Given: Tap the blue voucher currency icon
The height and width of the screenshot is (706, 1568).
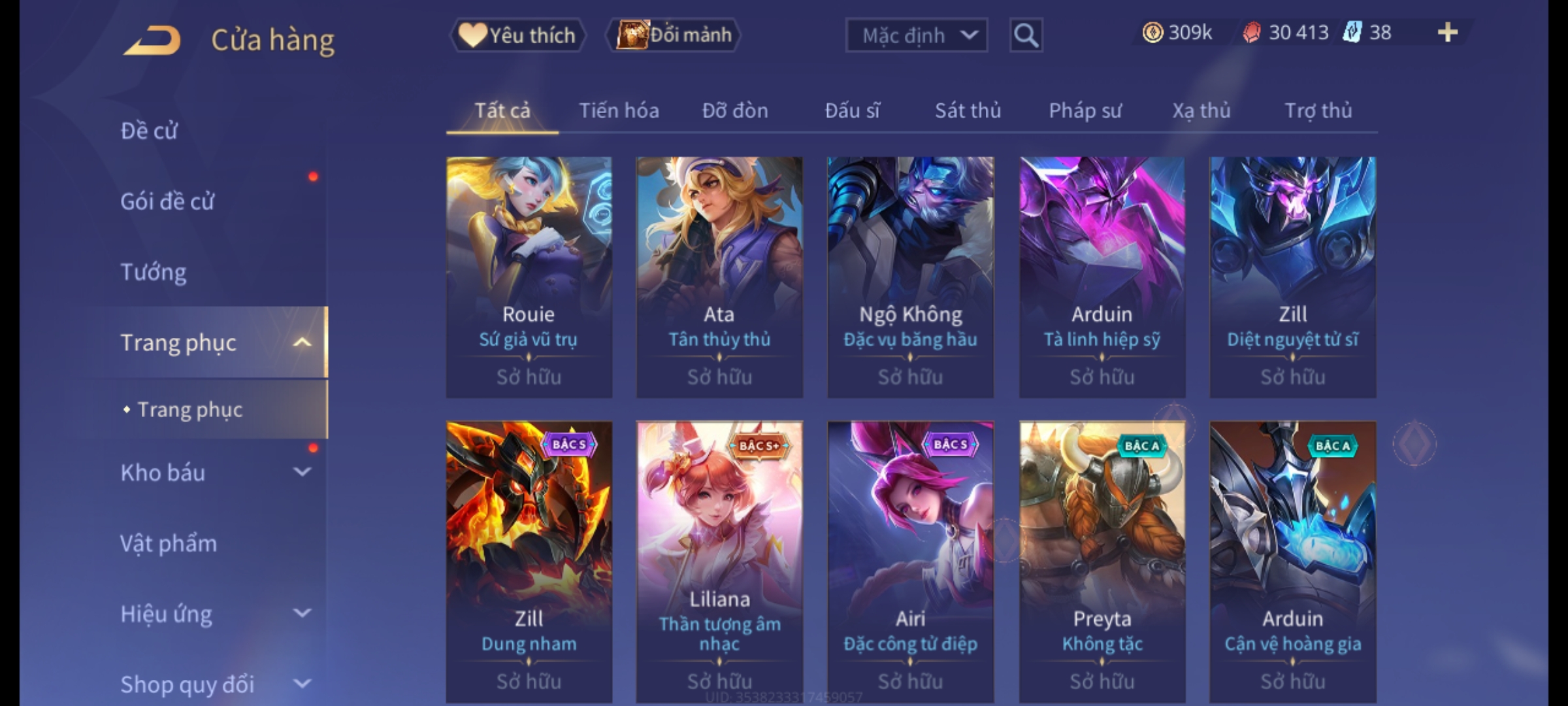Looking at the screenshot, I should coord(1352,32).
